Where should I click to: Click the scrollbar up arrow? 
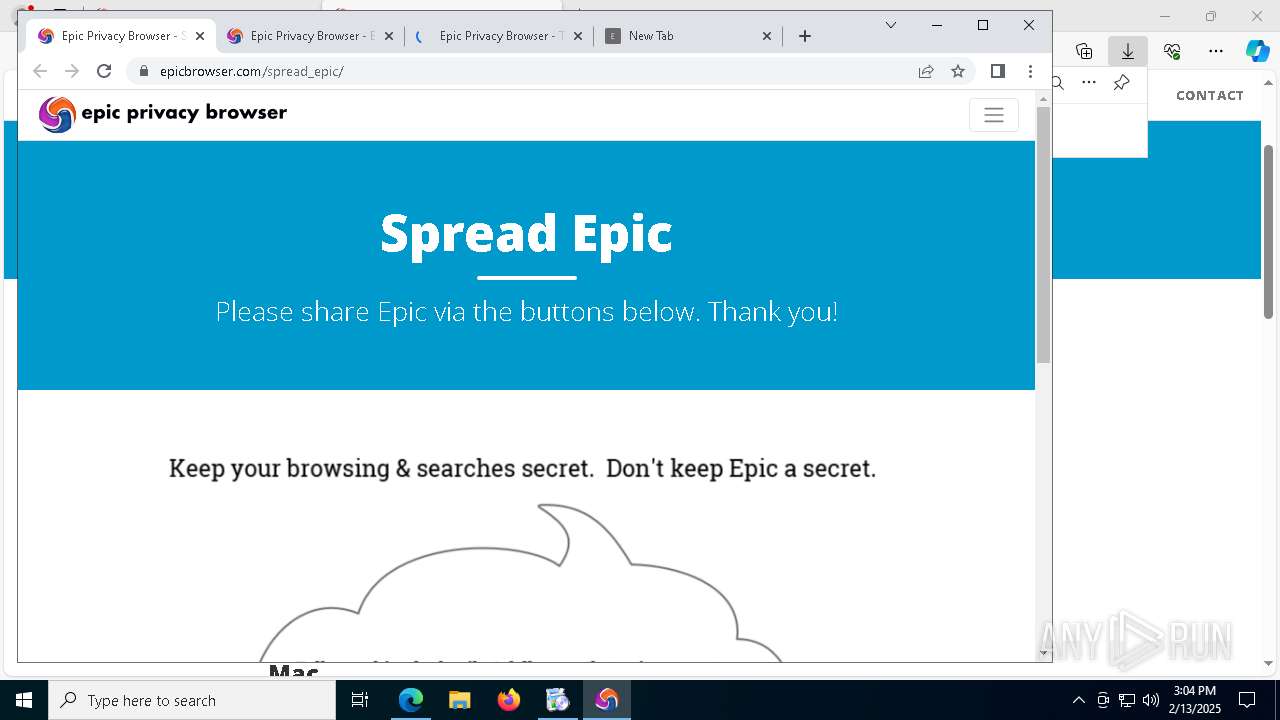1043,98
